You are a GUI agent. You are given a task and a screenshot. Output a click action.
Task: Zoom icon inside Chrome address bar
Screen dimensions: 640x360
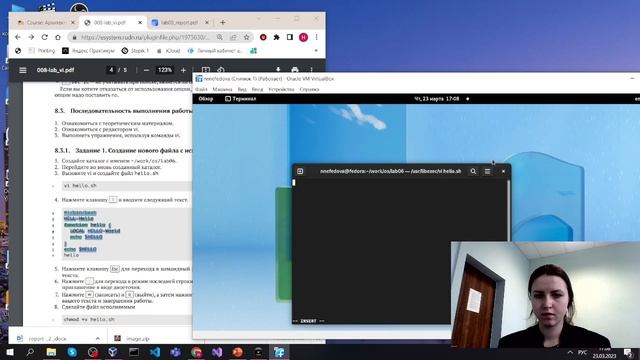point(220,37)
